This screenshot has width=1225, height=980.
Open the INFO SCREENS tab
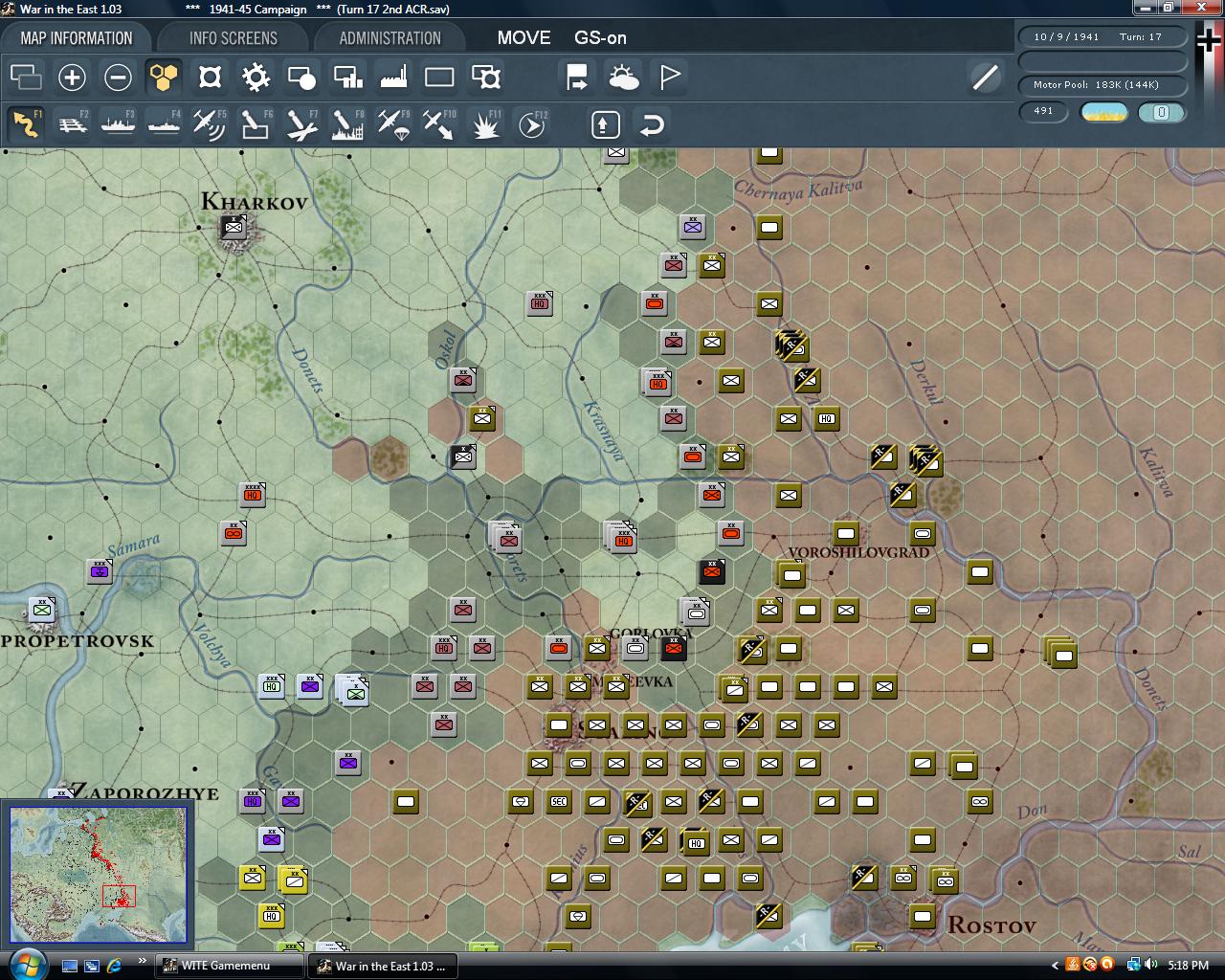[234, 38]
